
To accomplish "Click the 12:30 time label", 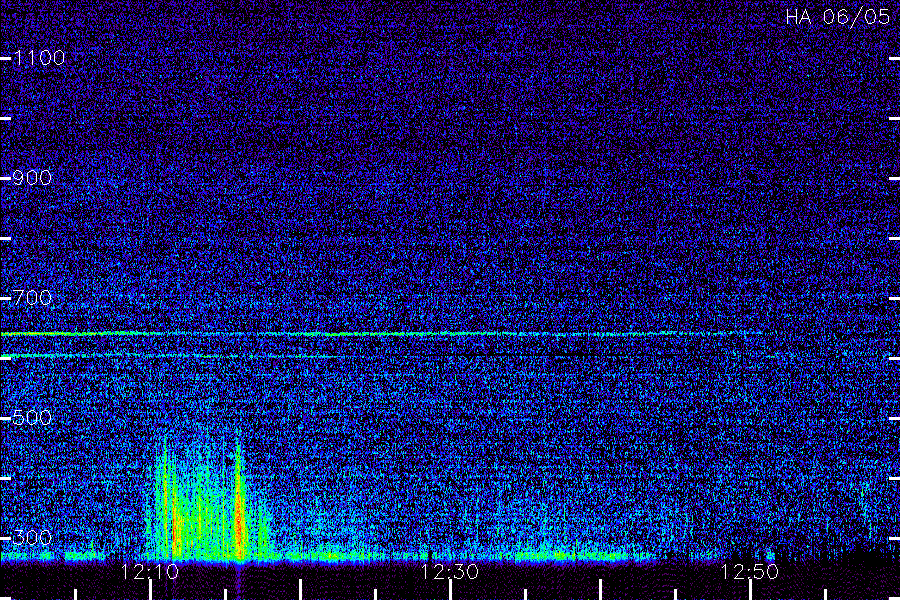I will click(449, 572).
